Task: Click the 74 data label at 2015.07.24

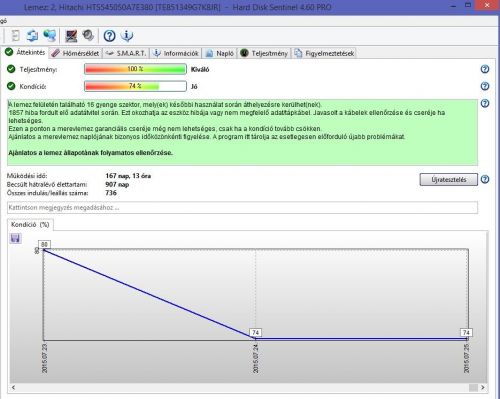Action: [255, 332]
